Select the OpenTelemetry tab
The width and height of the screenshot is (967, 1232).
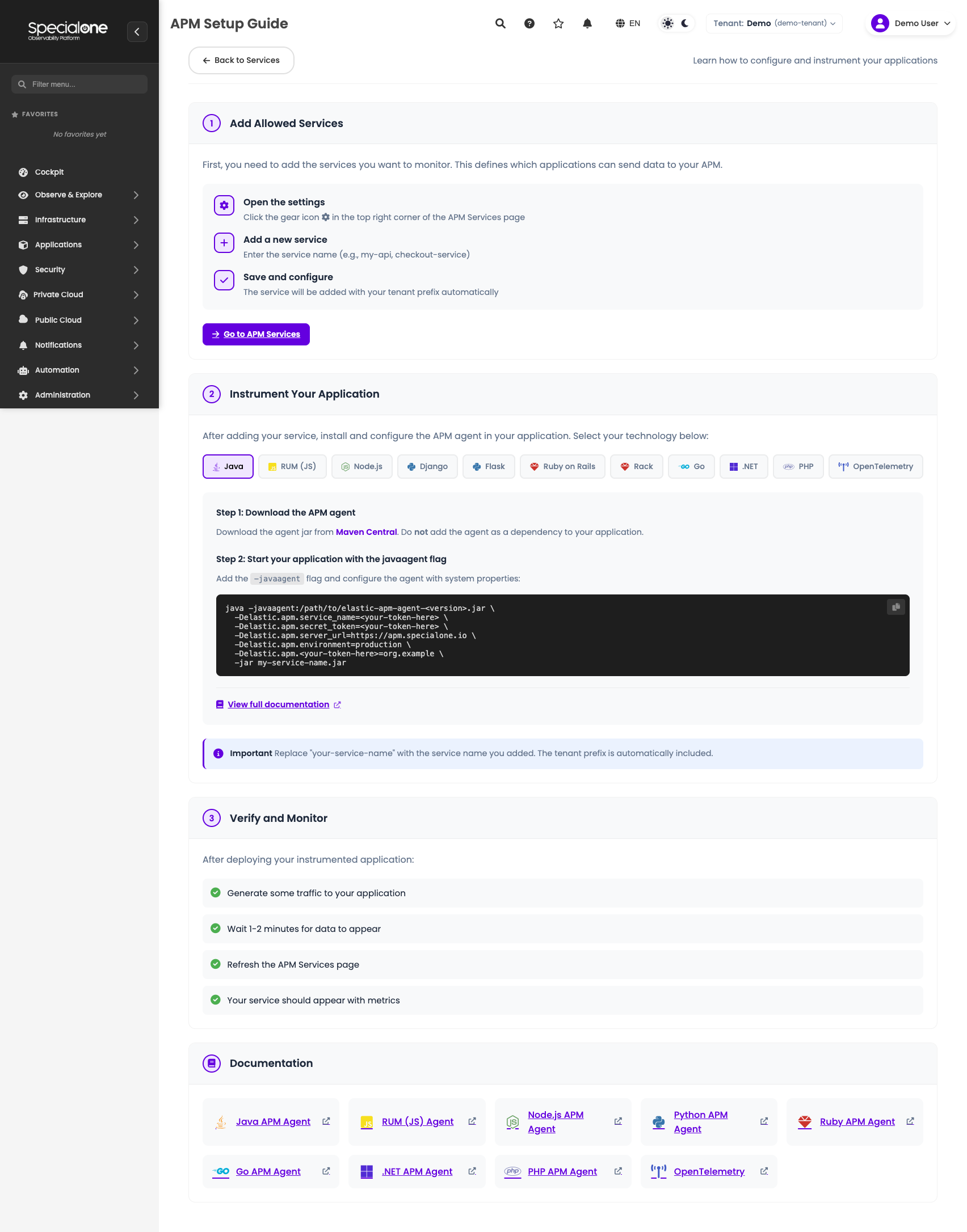coord(876,466)
